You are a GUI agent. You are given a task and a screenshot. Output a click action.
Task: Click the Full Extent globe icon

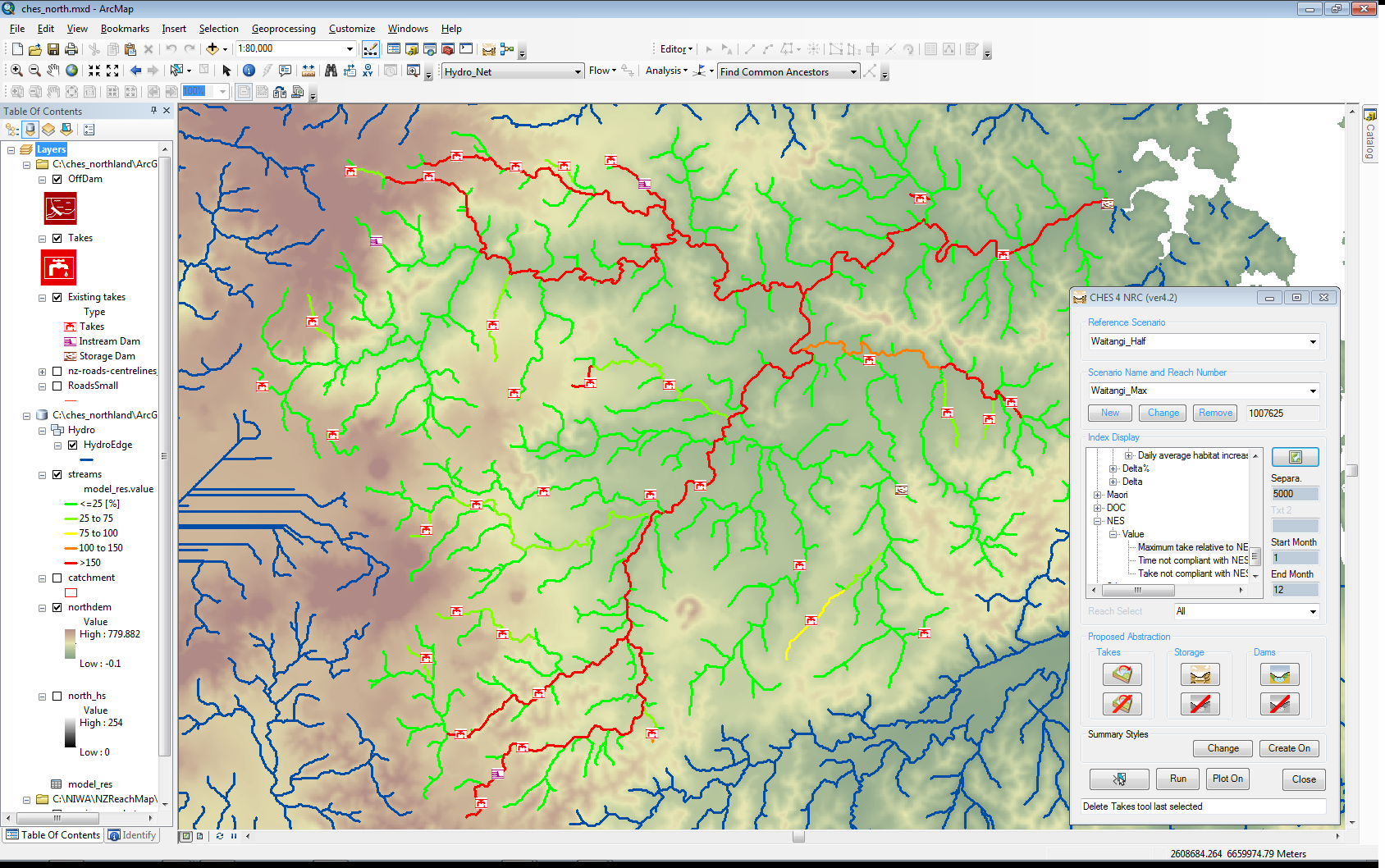tap(72, 71)
